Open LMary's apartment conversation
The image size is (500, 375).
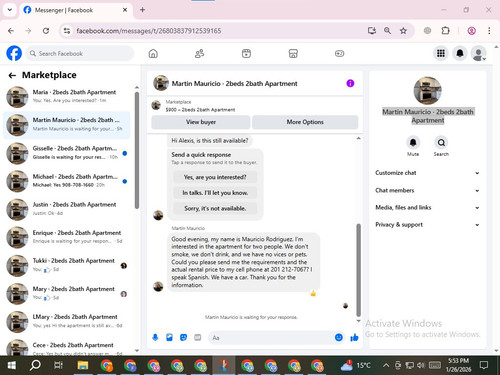[x=67, y=321]
